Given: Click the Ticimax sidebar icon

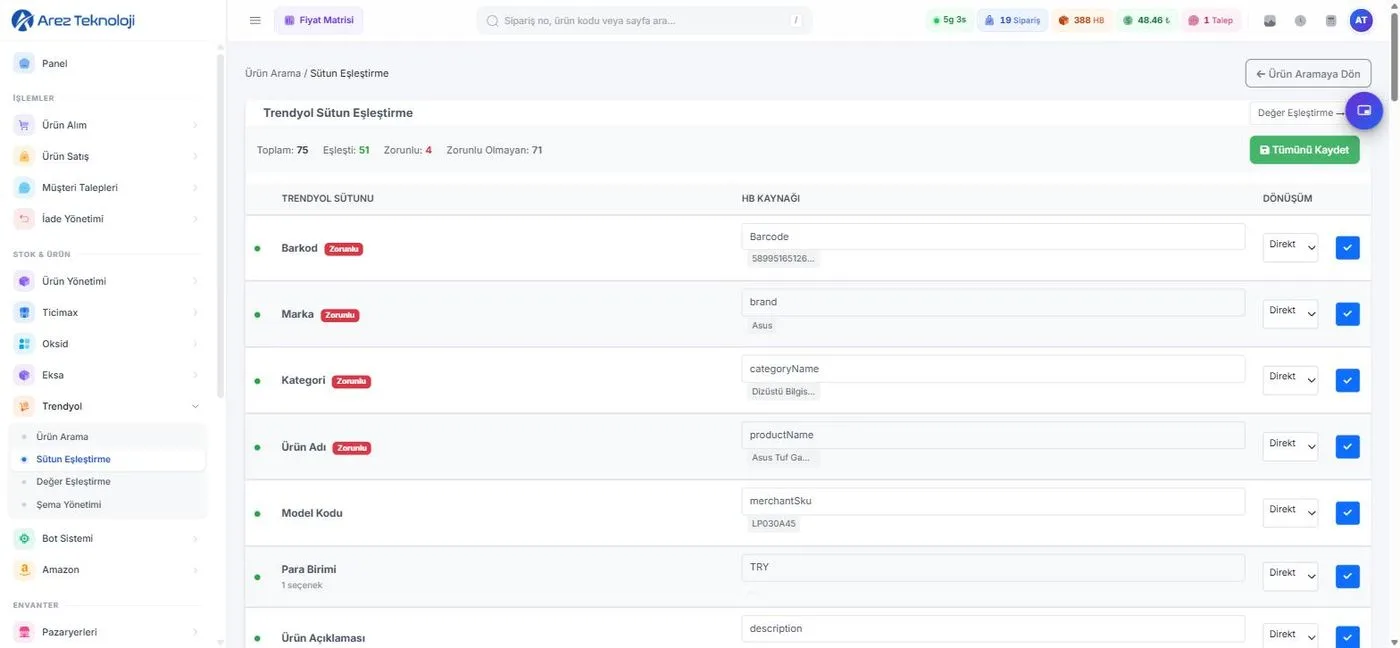Looking at the screenshot, I should 24,313.
